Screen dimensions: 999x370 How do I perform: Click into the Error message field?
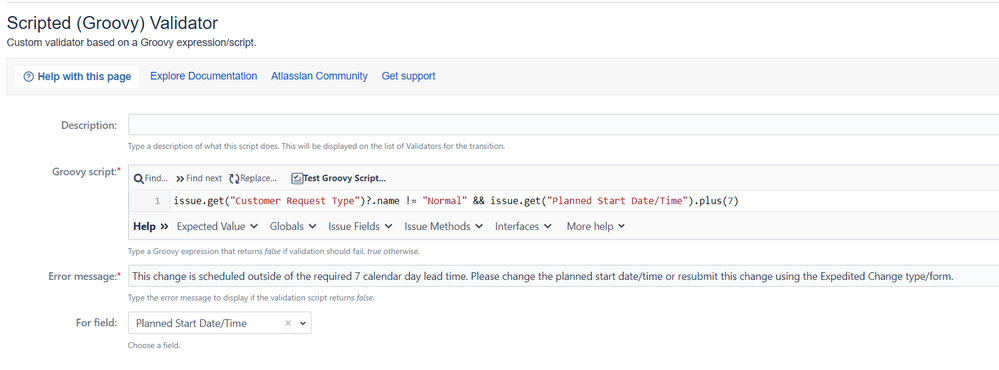(563, 277)
